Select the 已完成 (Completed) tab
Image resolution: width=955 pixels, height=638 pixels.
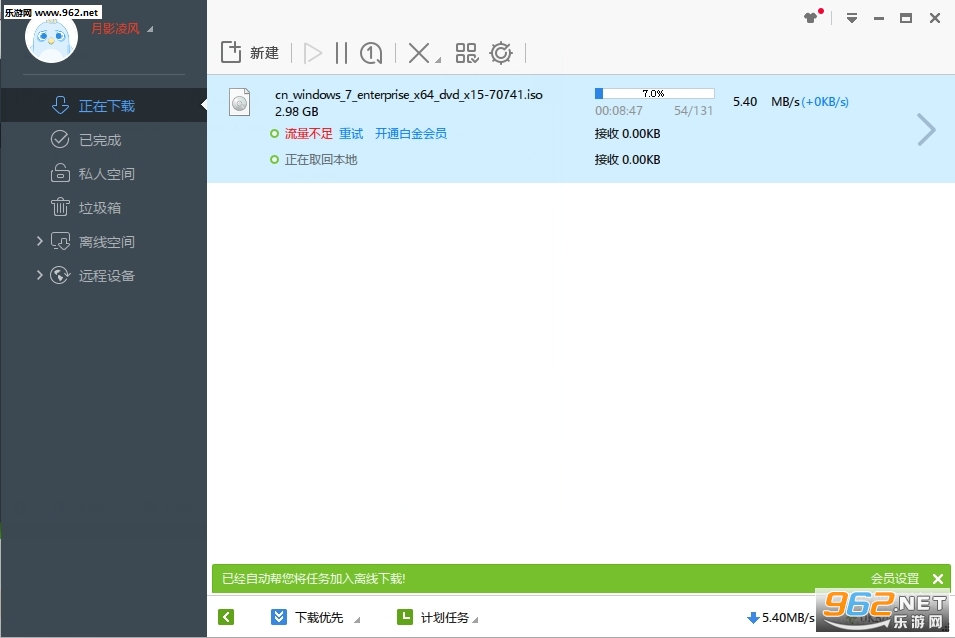click(x=104, y=139)
